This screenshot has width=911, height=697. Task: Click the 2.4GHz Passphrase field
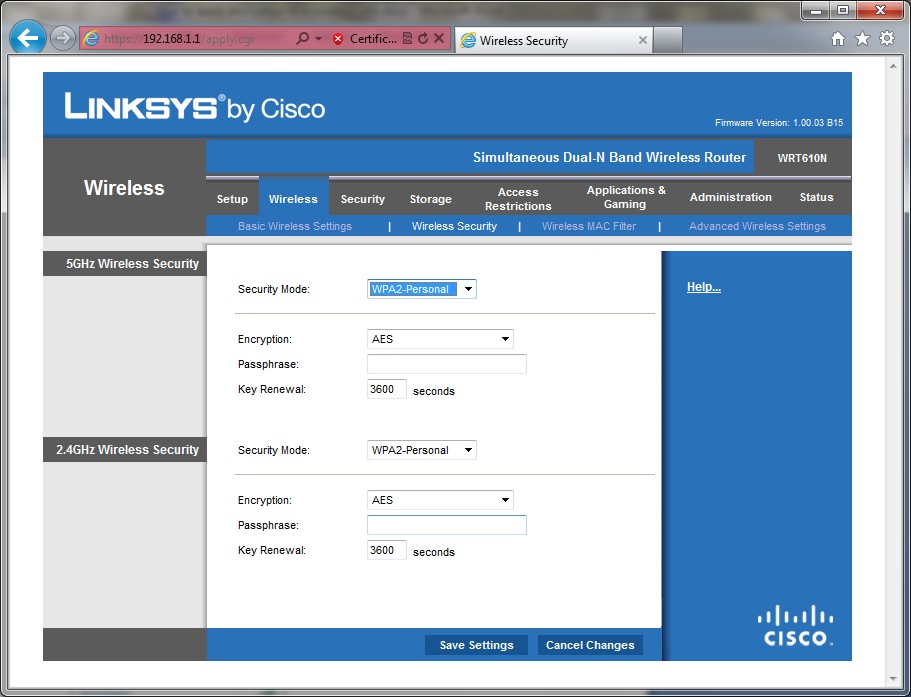(447, 524)
